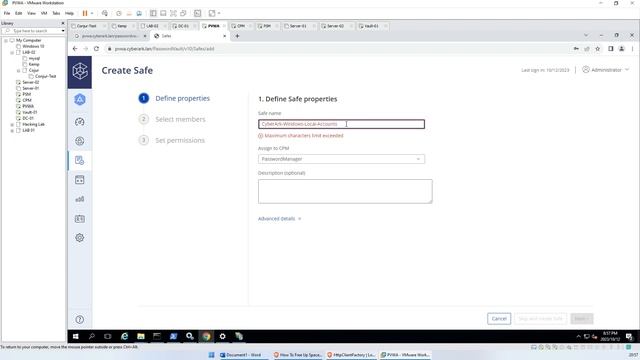Viewport: 640px width, 360px height.
Task: Open the VM taskbar search icon
Action: pyautogui.click(x=92, y=336)
